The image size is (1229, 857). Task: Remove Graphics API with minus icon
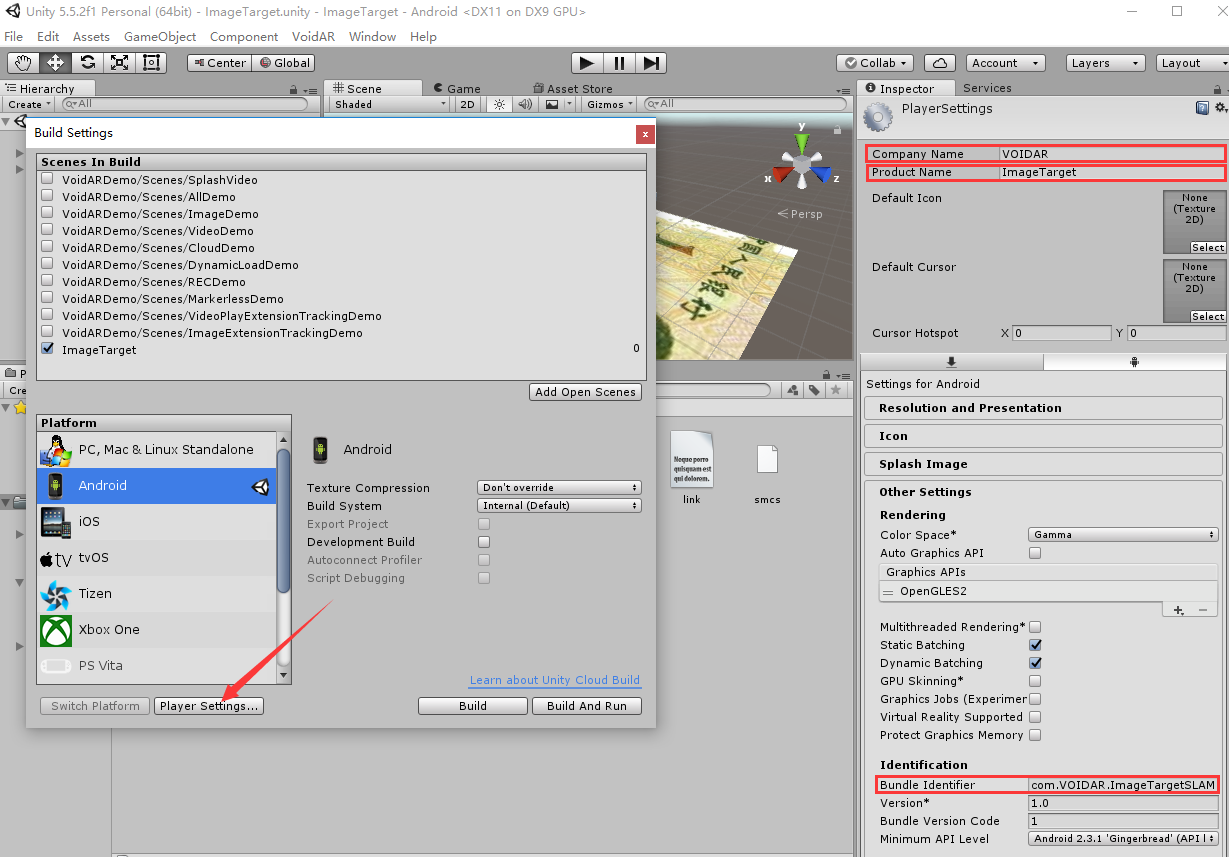1203,609
